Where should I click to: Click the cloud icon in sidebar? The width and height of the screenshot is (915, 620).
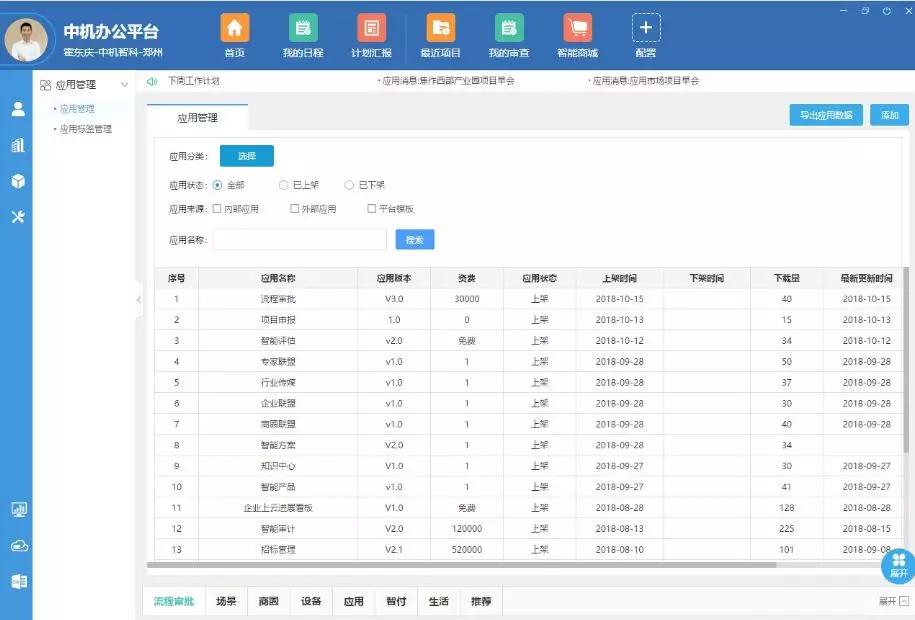point(19,546)
